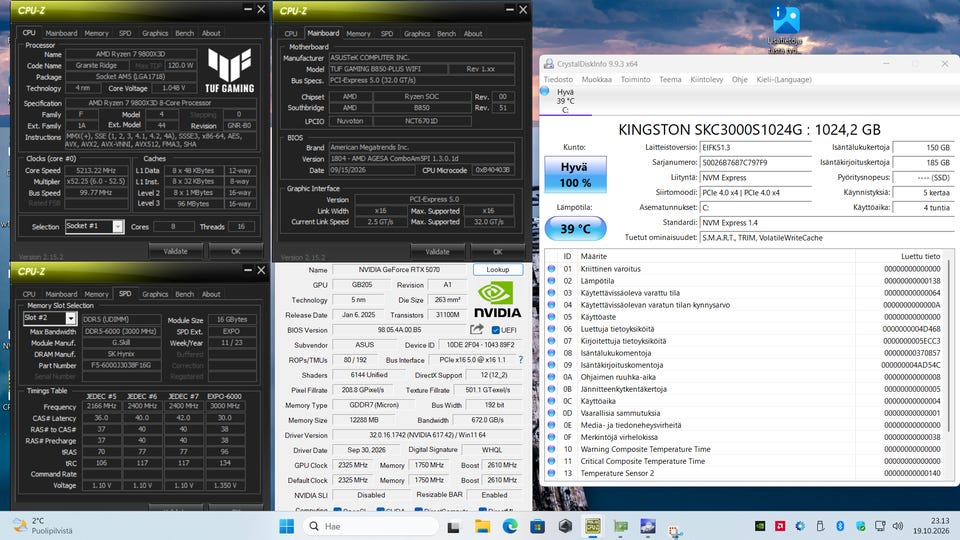Open the Snipping Tool taskbar icon
The image size is (960, 540).
675,530
